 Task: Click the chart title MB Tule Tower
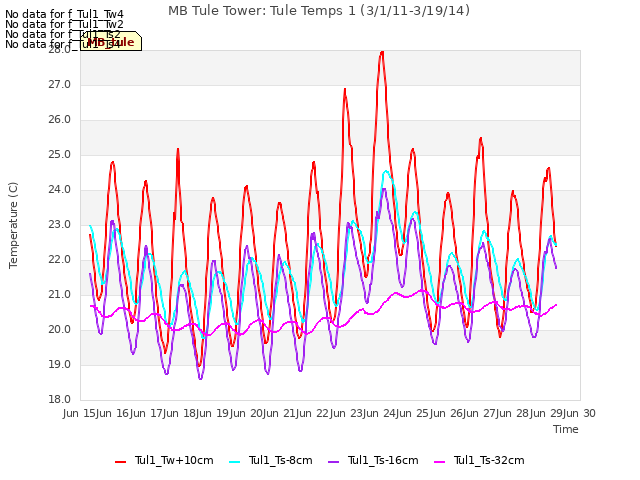tap(319, 11)
